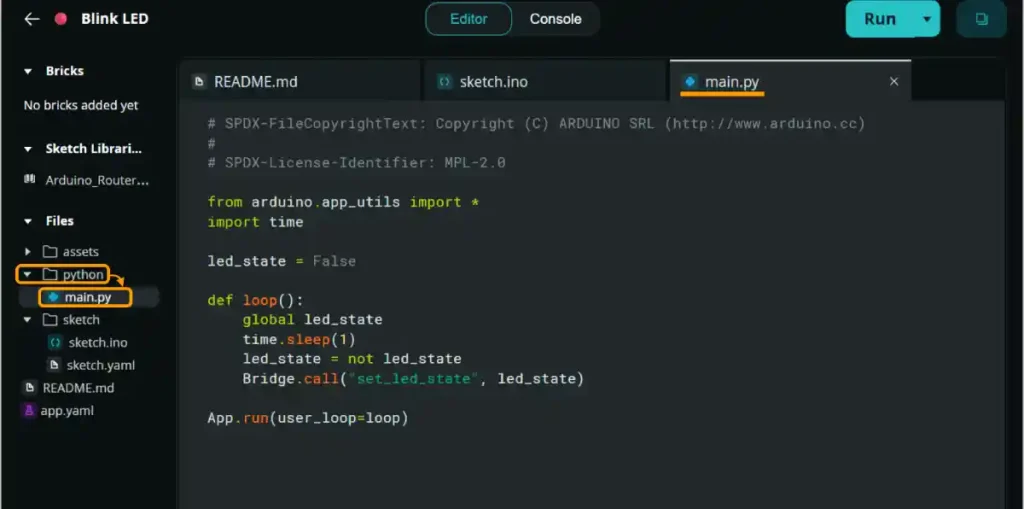Screen dimensions: 1024x509
Task: Select the main.py editor tab
Action: click(790, 81)
